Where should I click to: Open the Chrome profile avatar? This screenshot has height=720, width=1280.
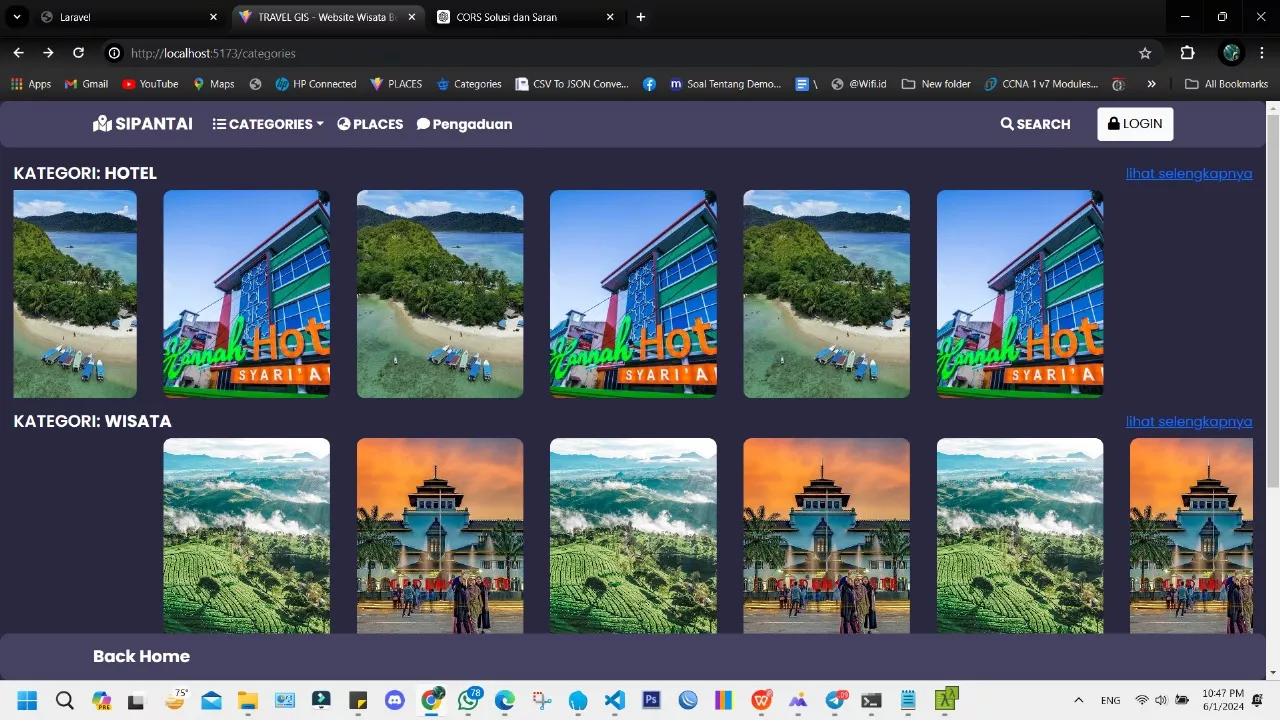click(x=1231, y=53)
